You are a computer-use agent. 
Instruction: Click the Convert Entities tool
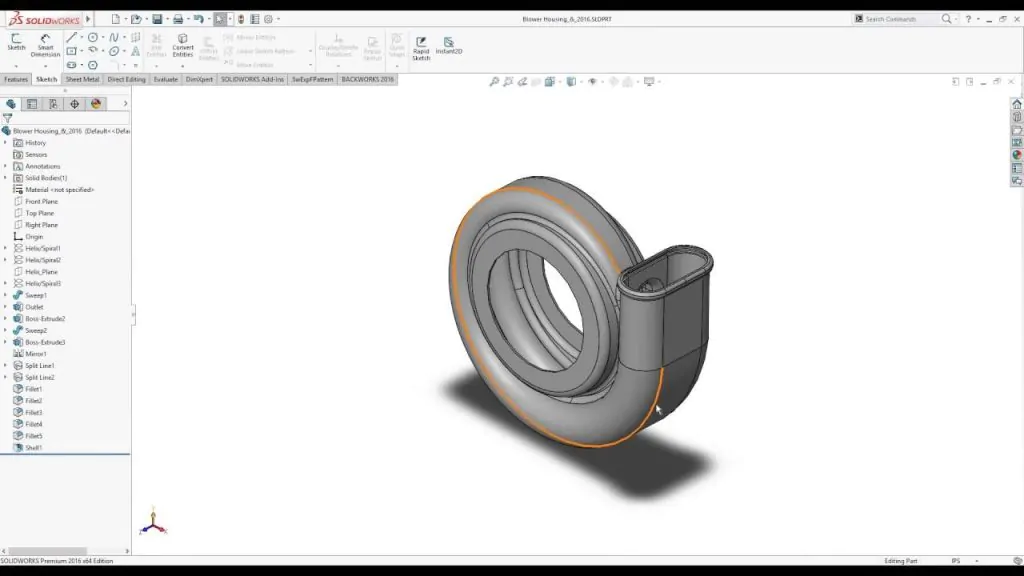pos(183,45)
